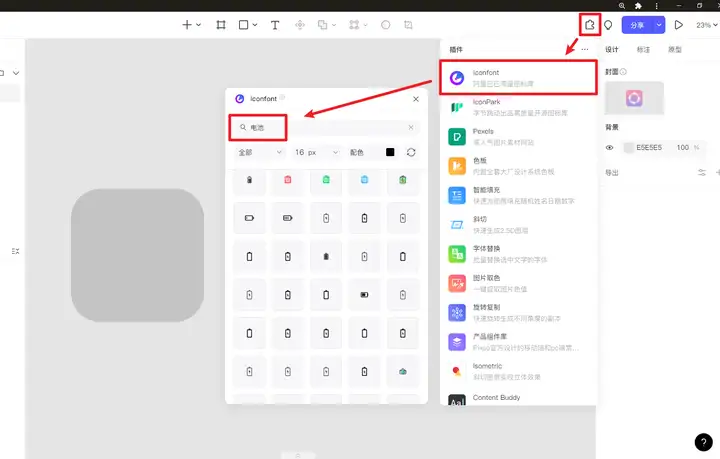Select the Frame tool in toolbar
720x459 pixels.
click(x=221, y=25)
